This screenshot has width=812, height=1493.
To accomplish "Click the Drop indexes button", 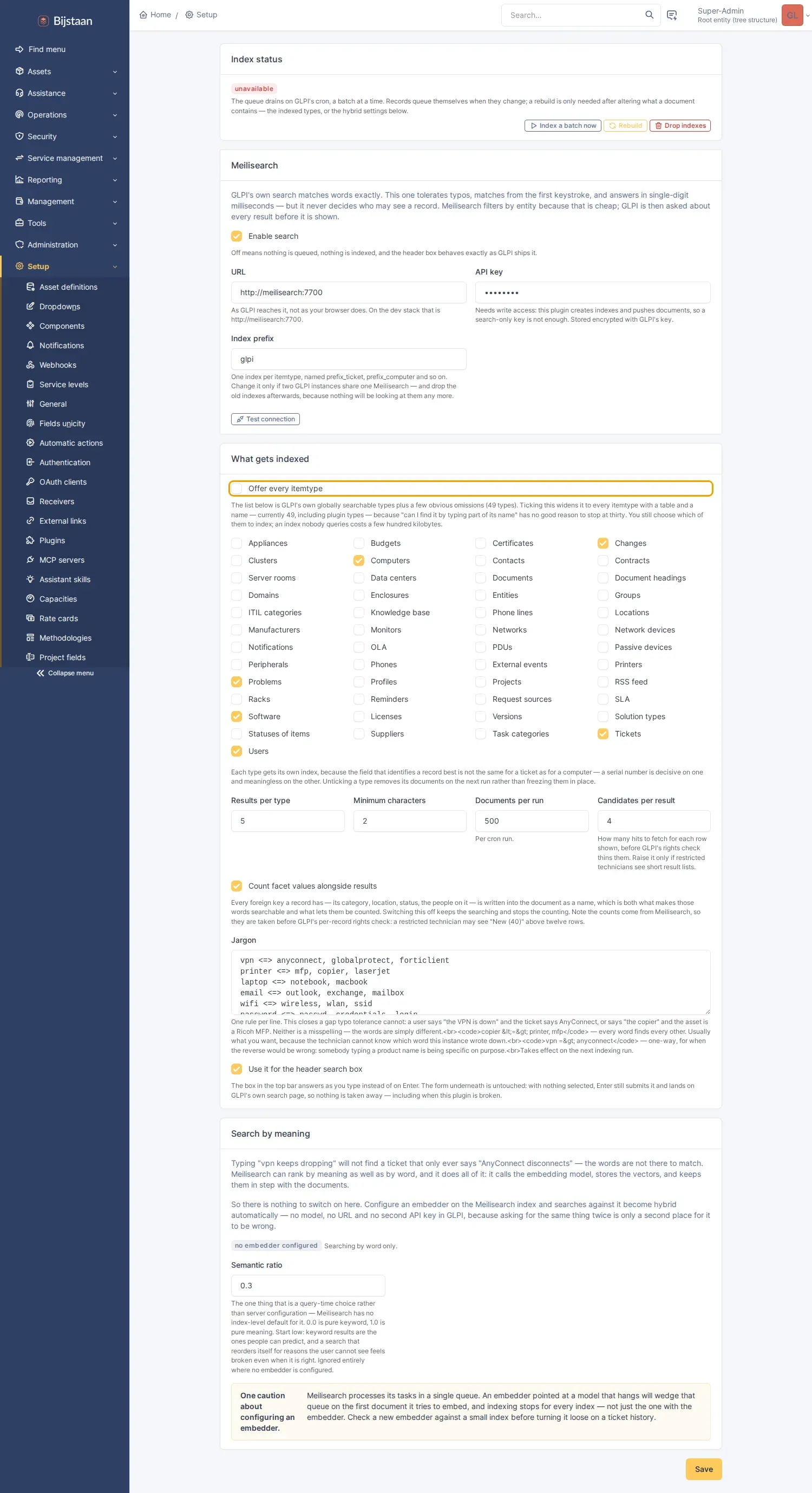I will [x=680, y=126].
